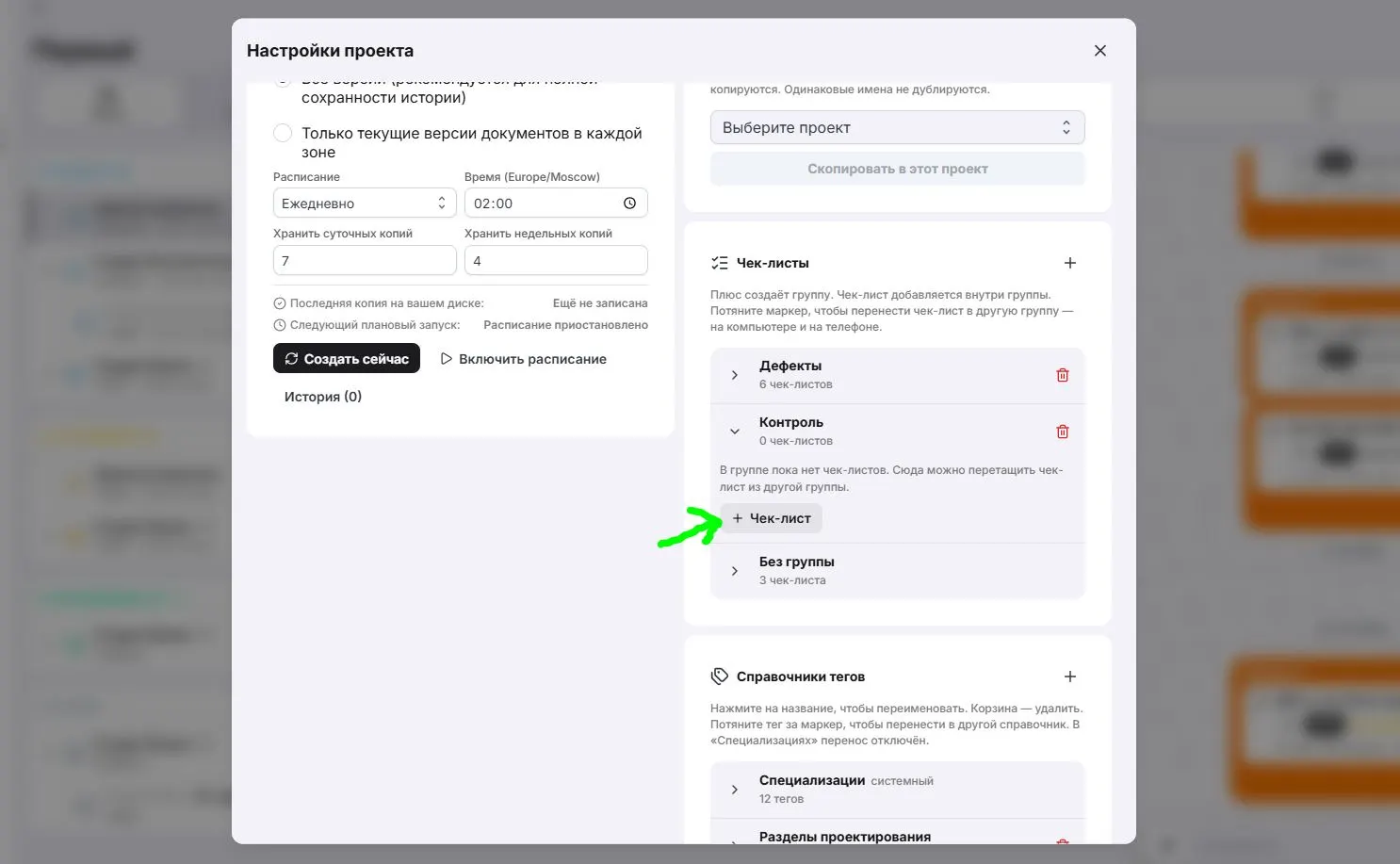The width and height of the screenshot is (1400, 864).
Task: Click the 'Последняя копия' checkmark status icon
Action: [x=280, y=303]
